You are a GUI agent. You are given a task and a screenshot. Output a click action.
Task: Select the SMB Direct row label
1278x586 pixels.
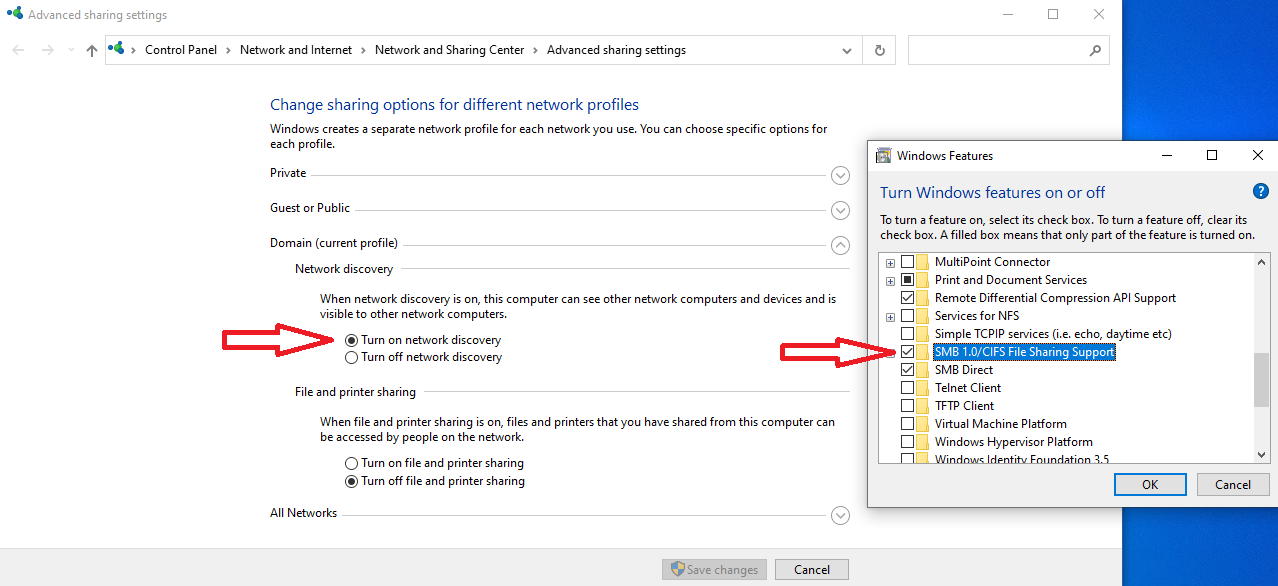[964, 370]
